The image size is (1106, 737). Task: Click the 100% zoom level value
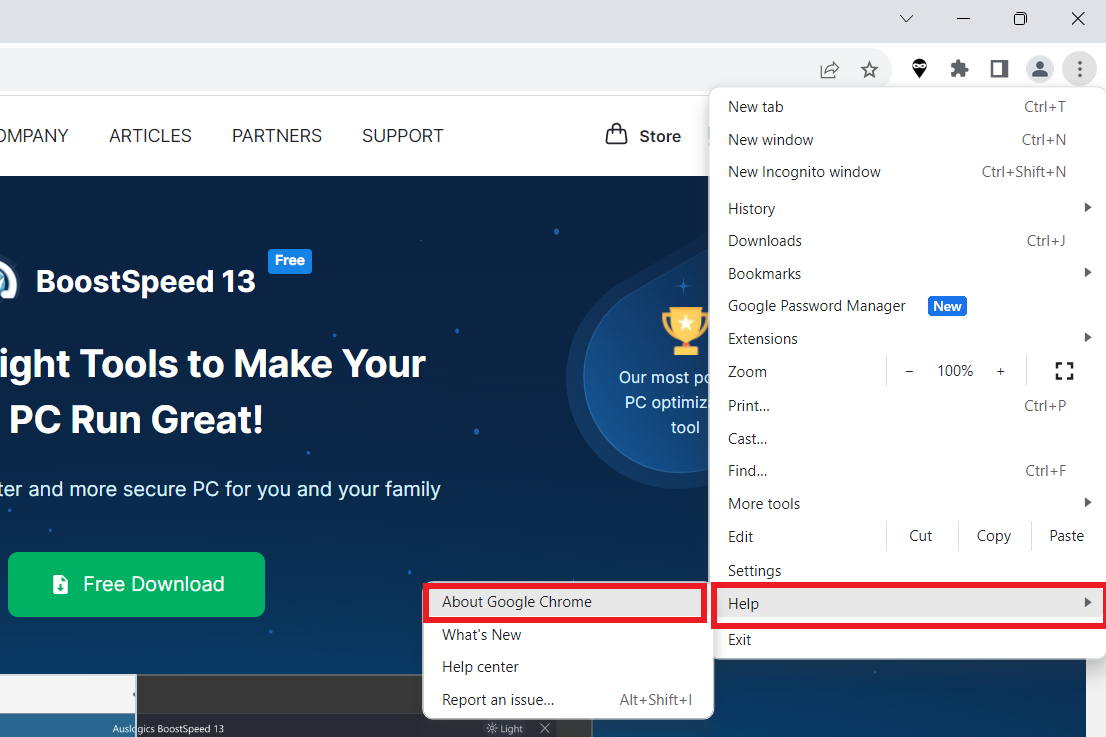click(x=955, y=371)
